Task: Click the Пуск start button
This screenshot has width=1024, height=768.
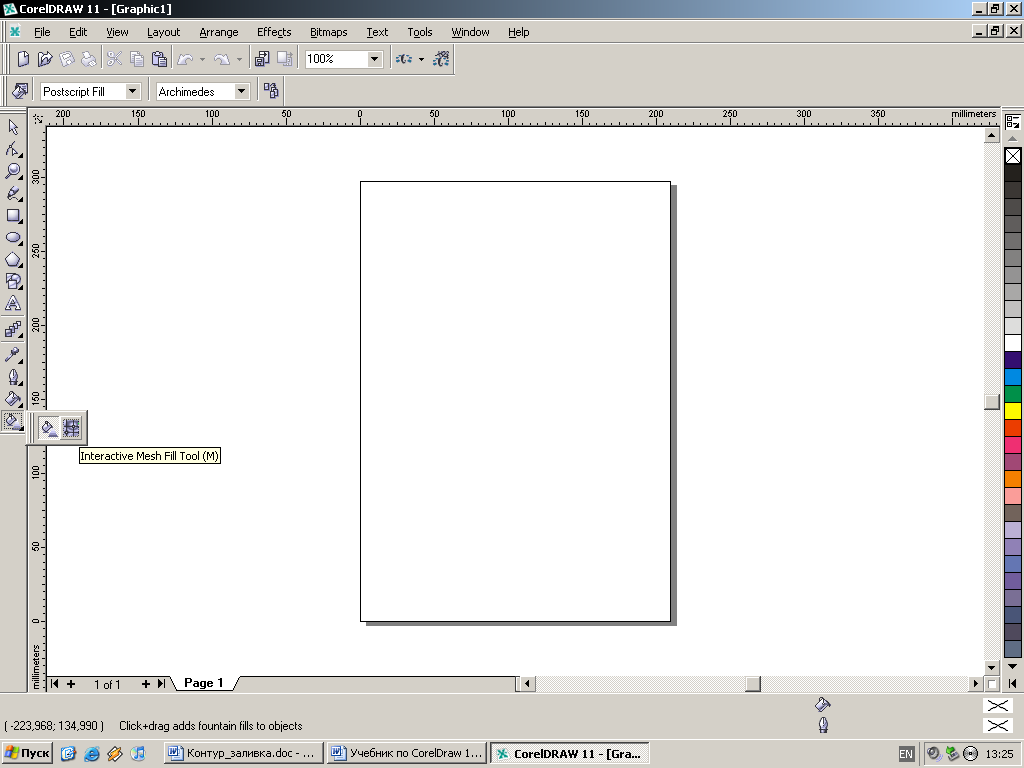Action: (28, 753)
